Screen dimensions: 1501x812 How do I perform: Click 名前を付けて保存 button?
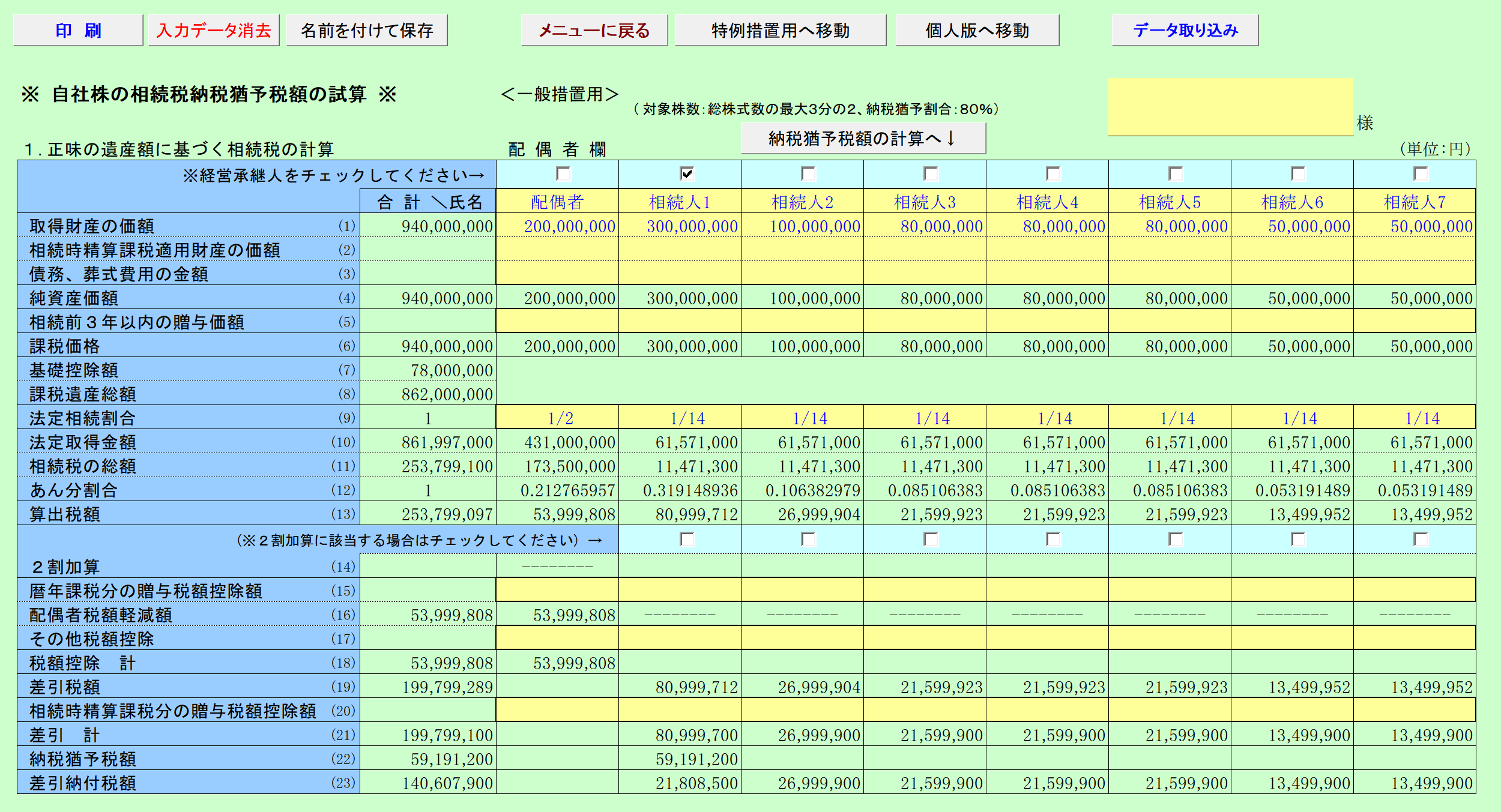(367, 30)
